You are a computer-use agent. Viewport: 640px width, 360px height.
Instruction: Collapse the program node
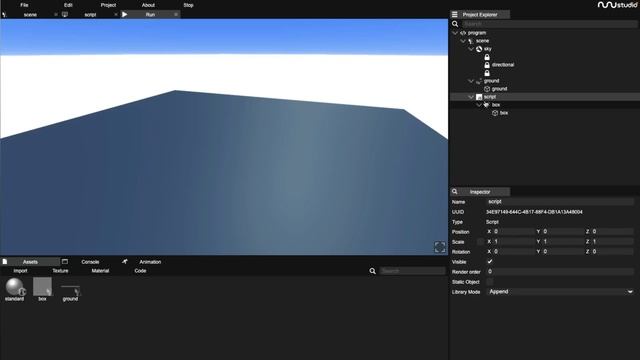455,33
